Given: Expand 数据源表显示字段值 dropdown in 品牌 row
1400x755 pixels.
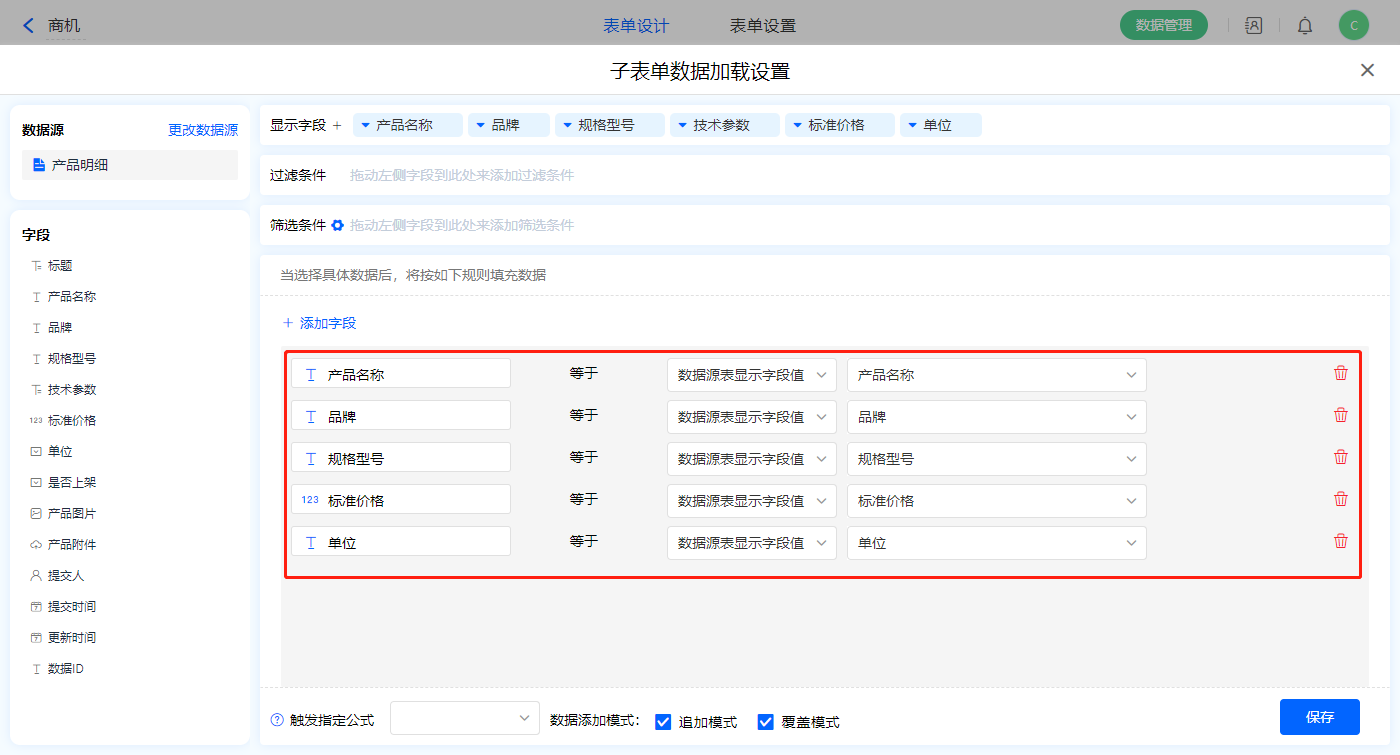Looking at the screenshot, I should click(751, 417).
